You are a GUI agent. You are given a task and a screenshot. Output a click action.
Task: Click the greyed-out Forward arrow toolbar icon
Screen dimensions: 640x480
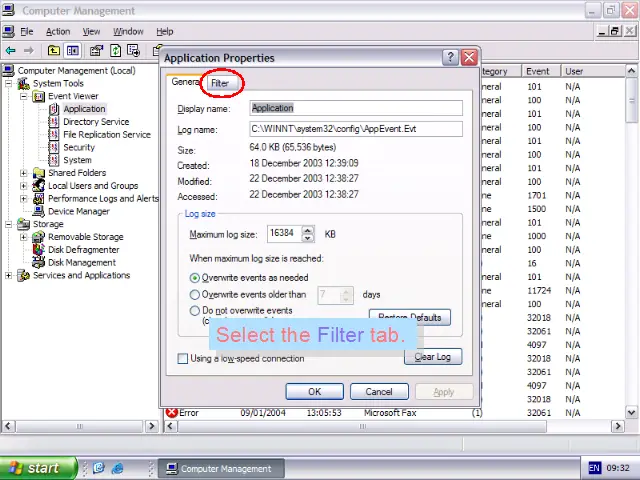pos(29,51)
